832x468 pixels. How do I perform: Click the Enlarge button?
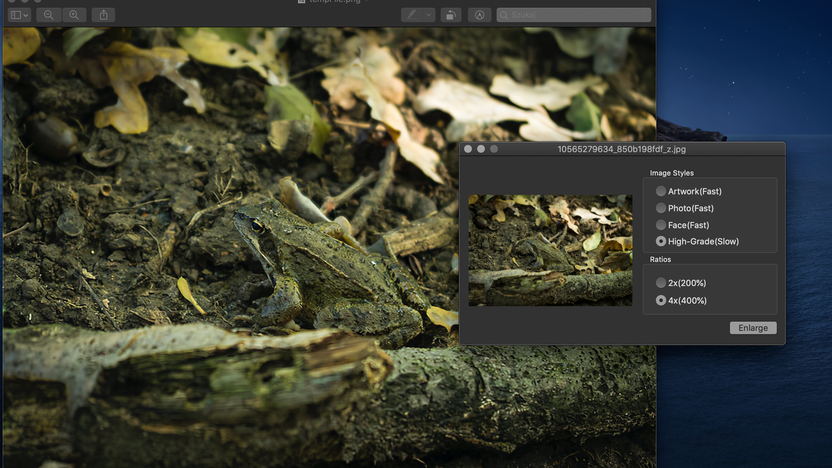pyautogui.click(x=753, y=328)
